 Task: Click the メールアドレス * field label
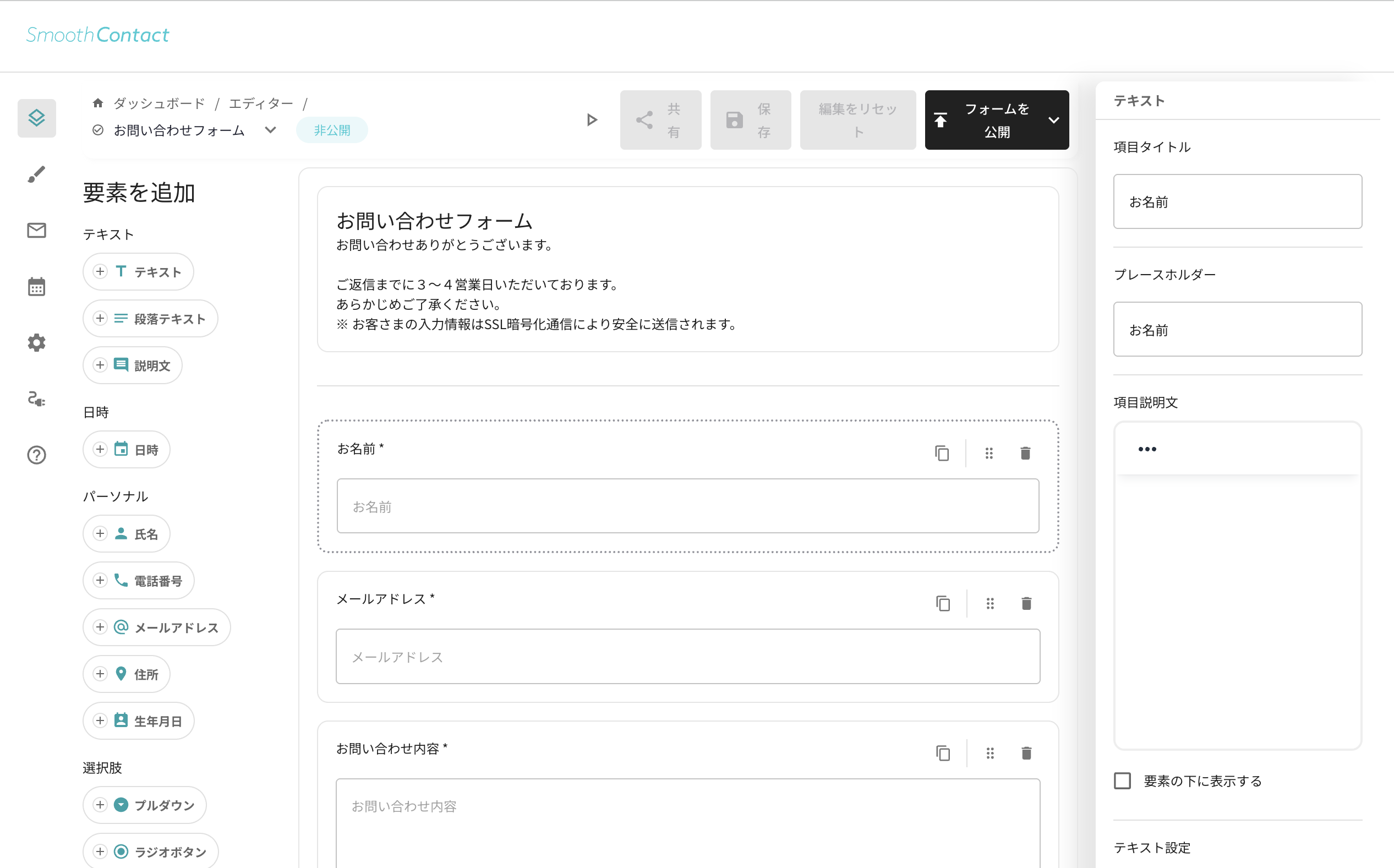tap(385, 599)
